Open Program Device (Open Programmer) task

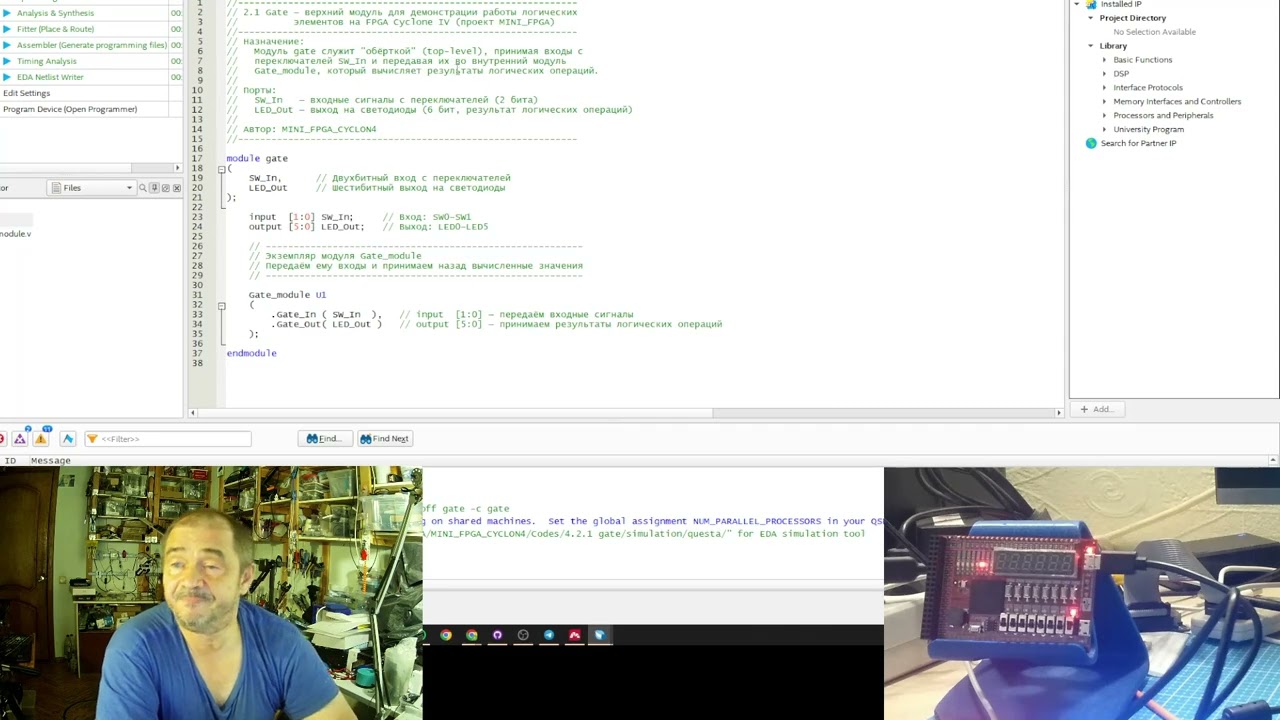pyautogui.click(x=70, y=109)
